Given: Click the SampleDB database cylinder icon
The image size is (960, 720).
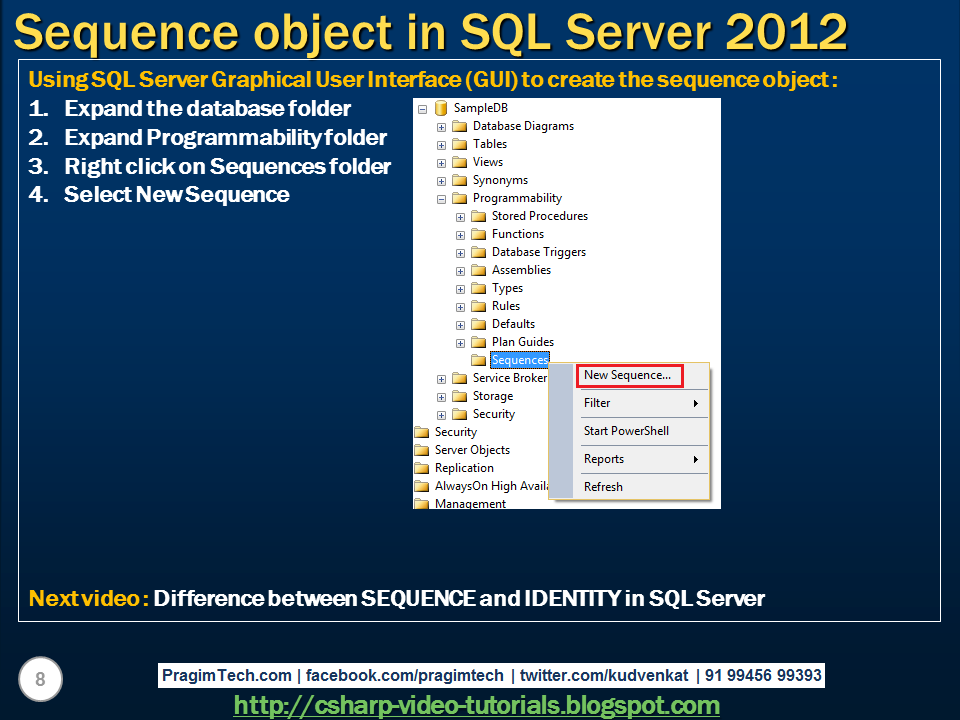Looking at the screenshot, I should pos(441,108).
